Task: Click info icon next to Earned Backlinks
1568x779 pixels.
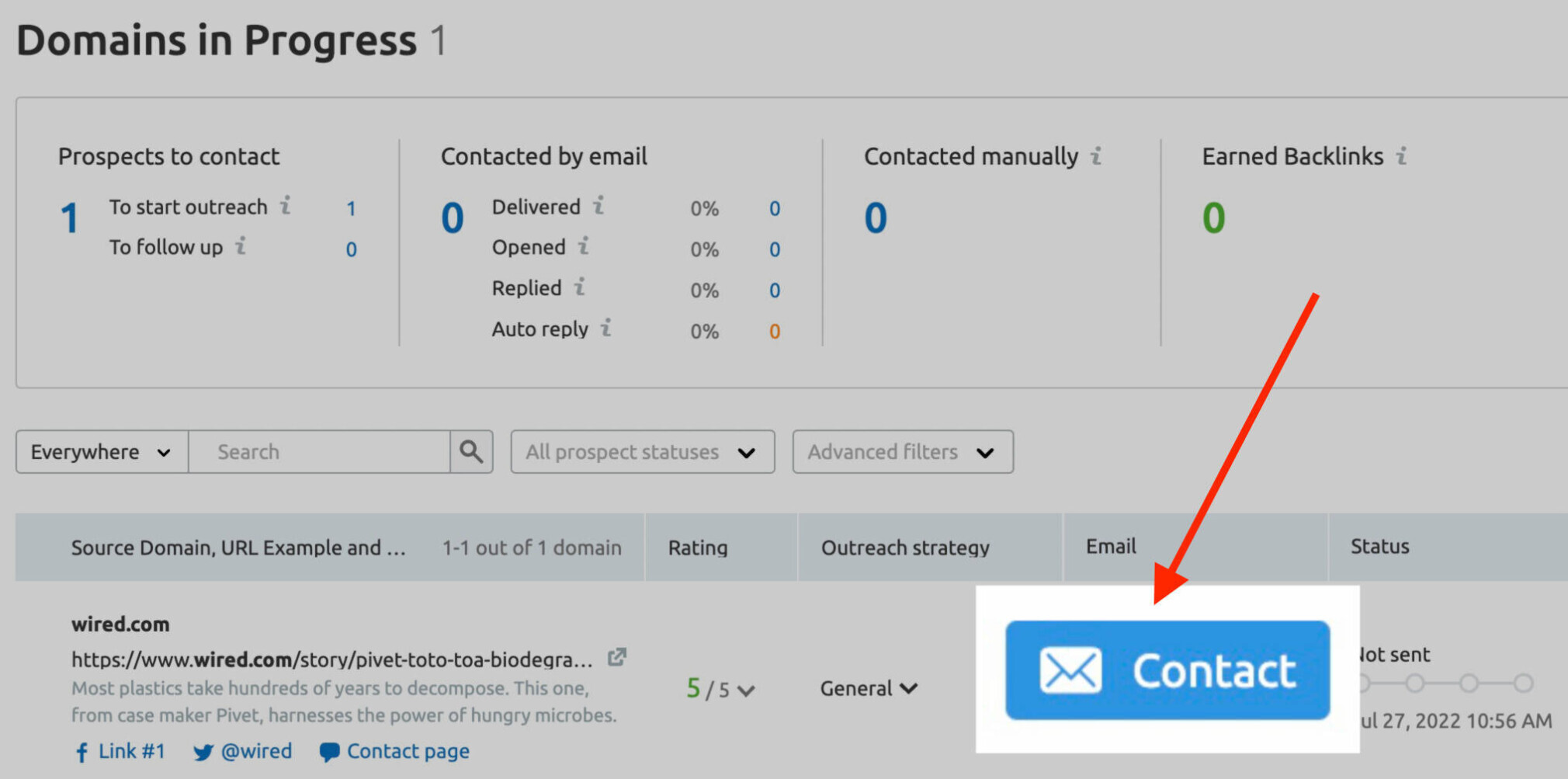Action: (1401, 155)
